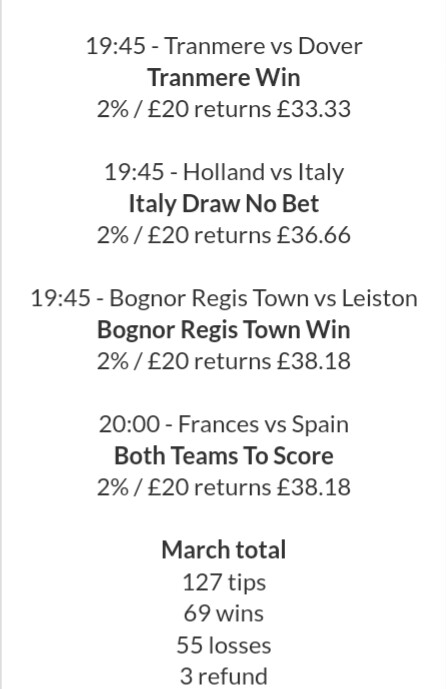Click the word Leiston in third fixture
The width and height of the screenshot is (446, 689).
pyautogui.click(x=380, y=298)
